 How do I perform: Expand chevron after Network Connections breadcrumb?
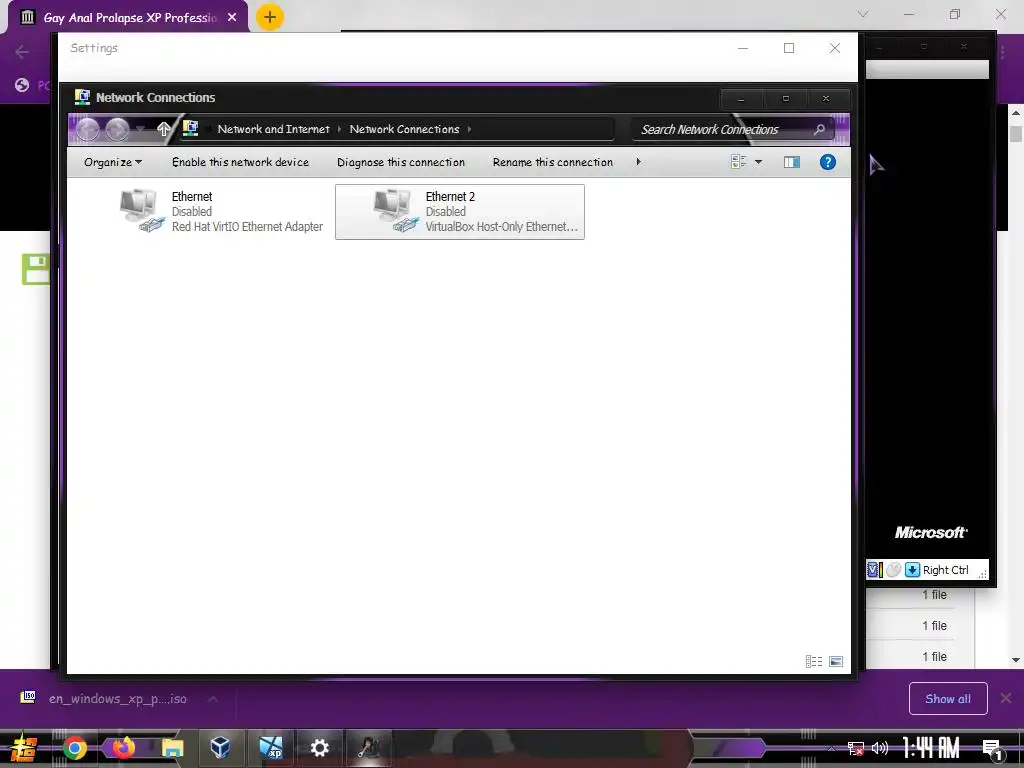point(470,129)
